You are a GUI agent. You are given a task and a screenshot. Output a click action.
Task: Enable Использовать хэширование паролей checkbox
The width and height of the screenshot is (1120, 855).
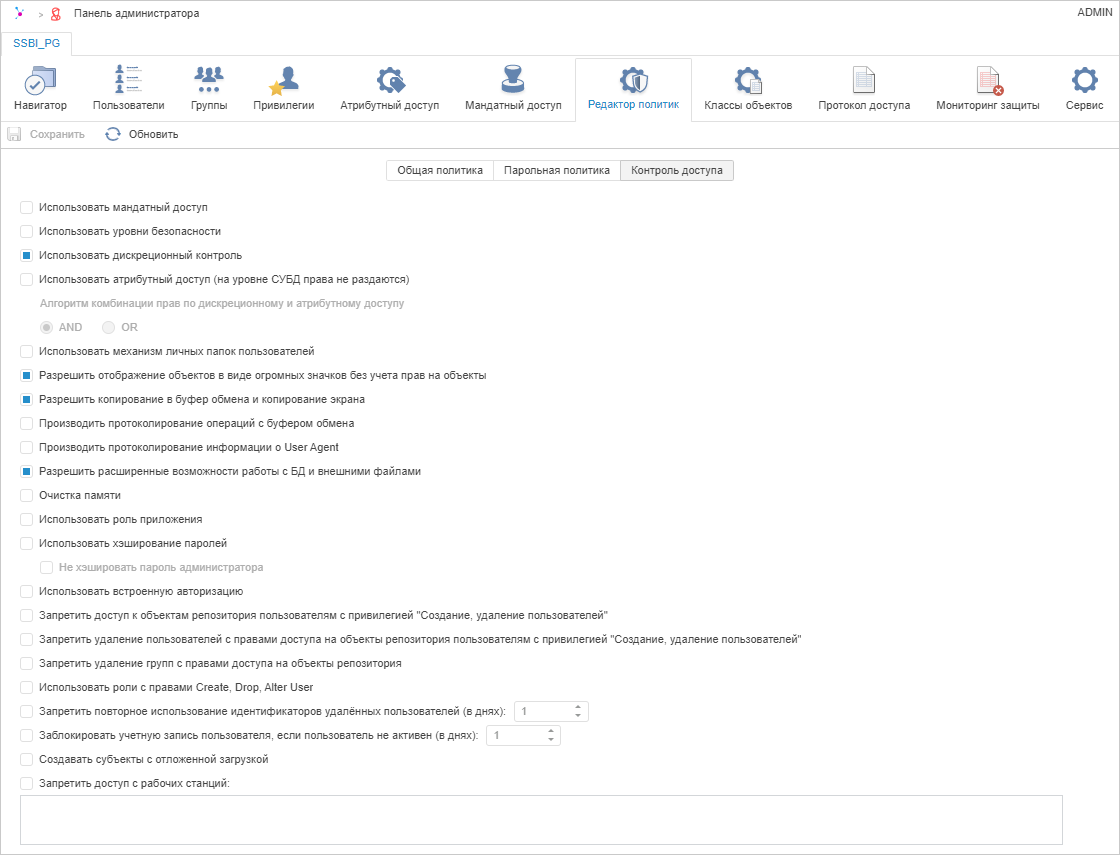coord(26,544)
